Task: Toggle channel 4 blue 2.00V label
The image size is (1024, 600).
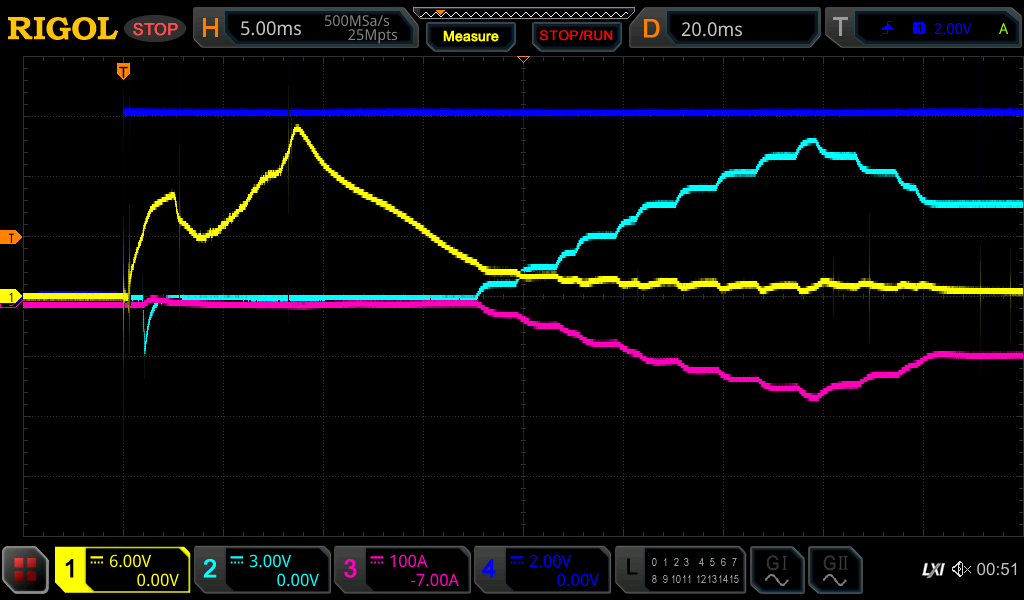Action: (542, 570)
